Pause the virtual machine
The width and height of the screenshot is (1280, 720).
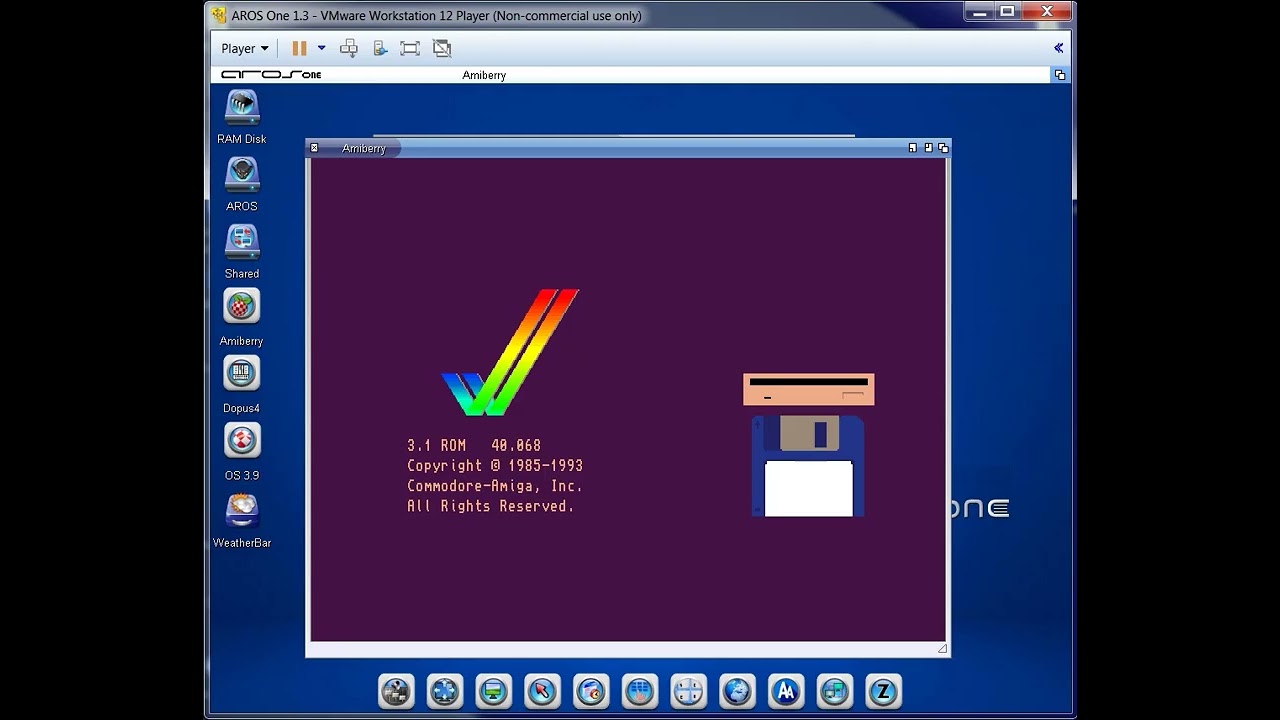(299, 48)
